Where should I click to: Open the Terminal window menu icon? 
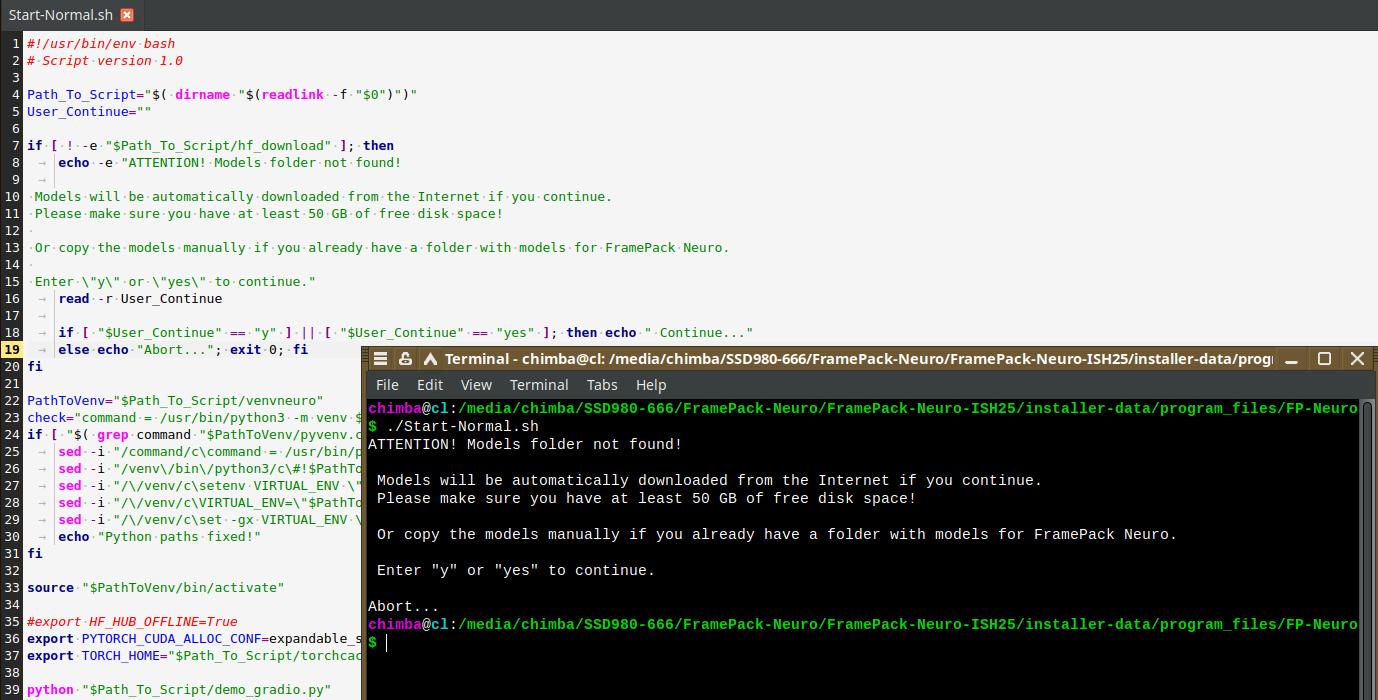click(x=380, y=359)
